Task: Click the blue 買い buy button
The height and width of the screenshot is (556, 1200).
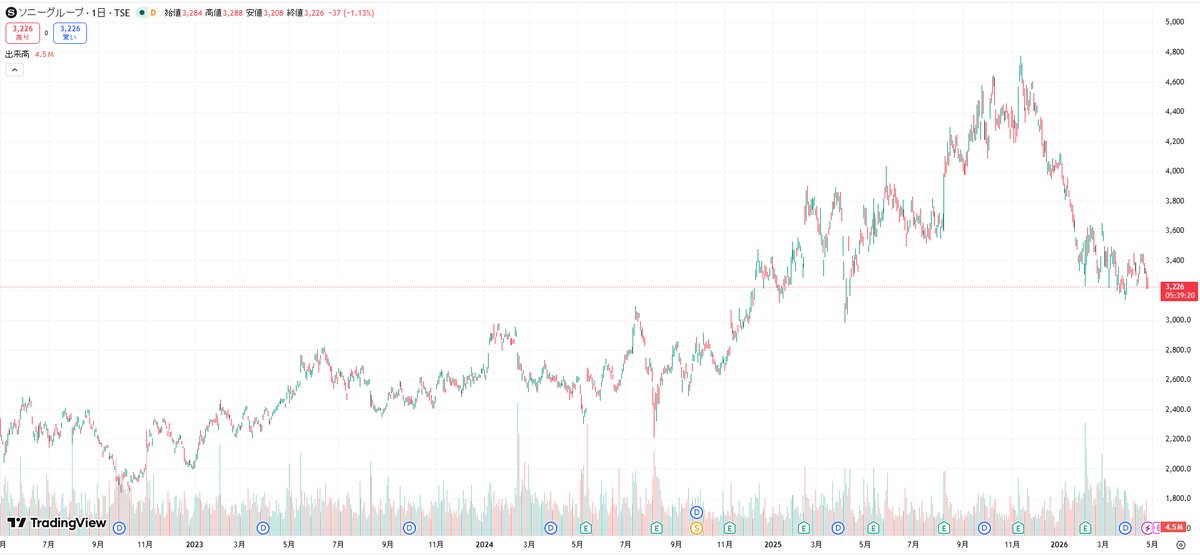Action: (x=70, y=33)
